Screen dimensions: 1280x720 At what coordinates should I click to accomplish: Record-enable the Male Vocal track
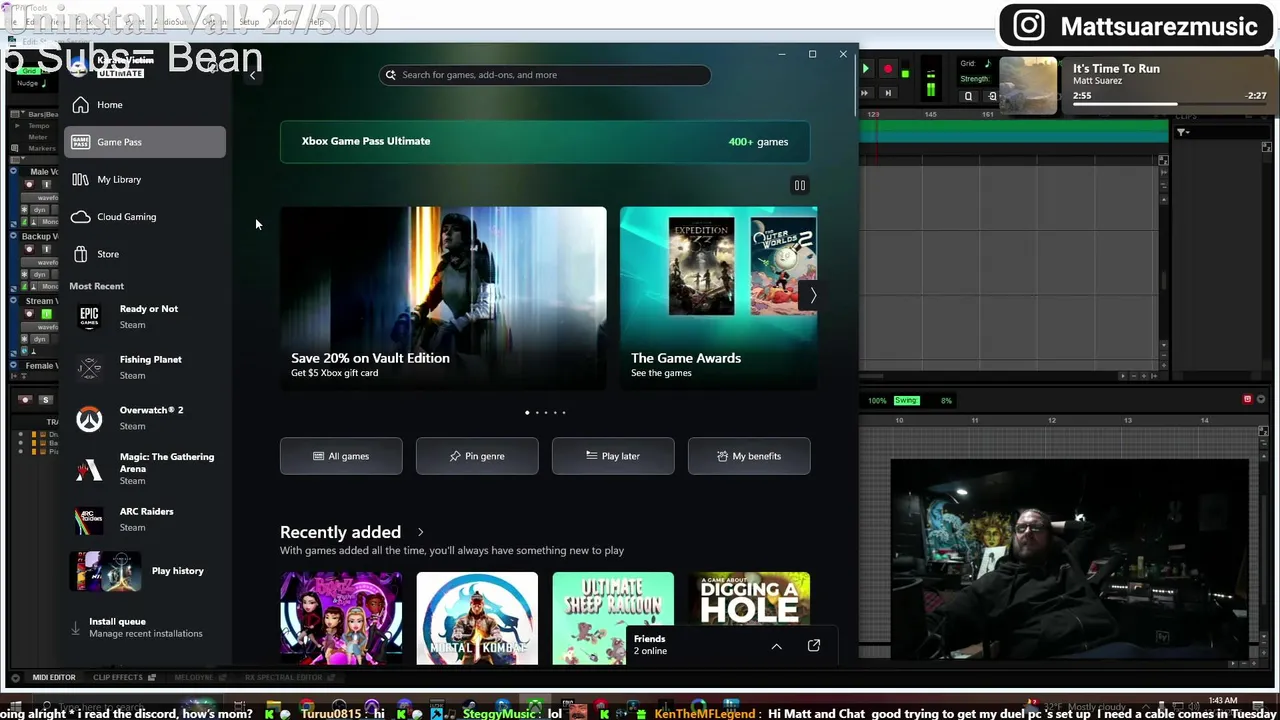pos(29,185)
